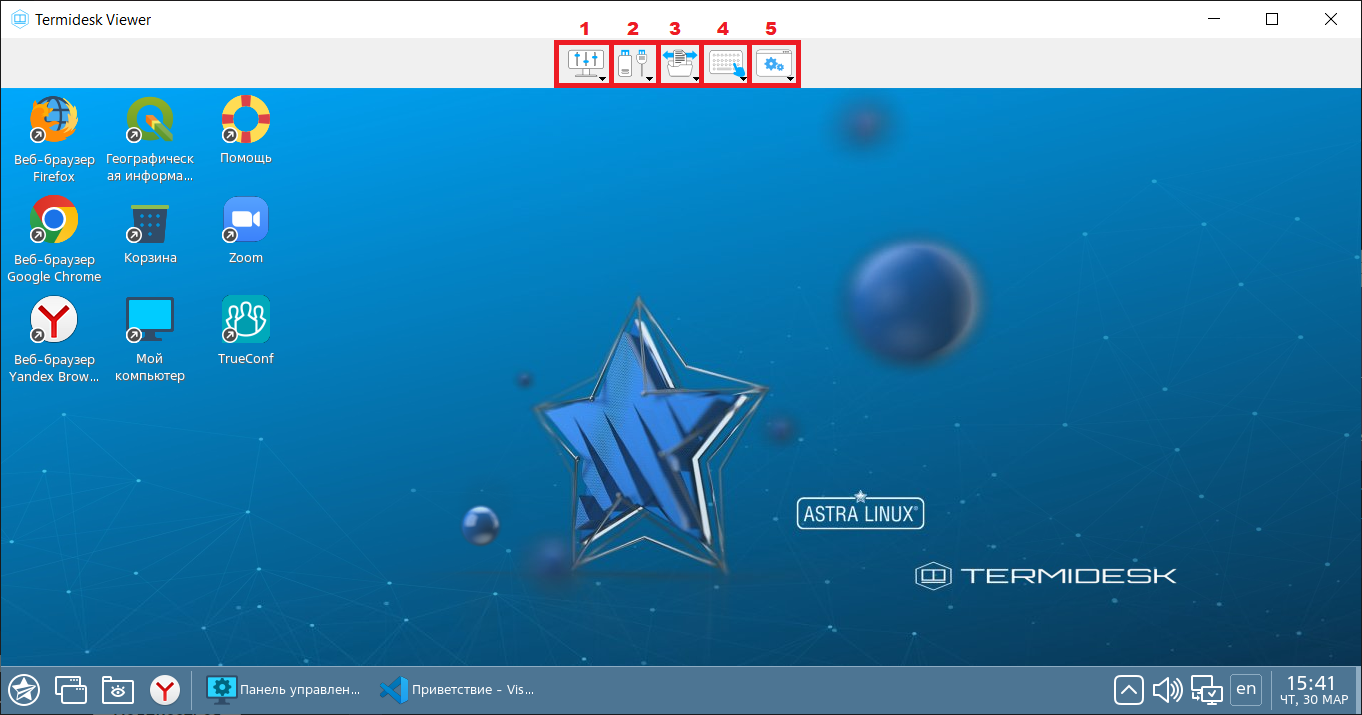
Task: Select the TrueConf desktop shortcut
Action: [246, 320]
